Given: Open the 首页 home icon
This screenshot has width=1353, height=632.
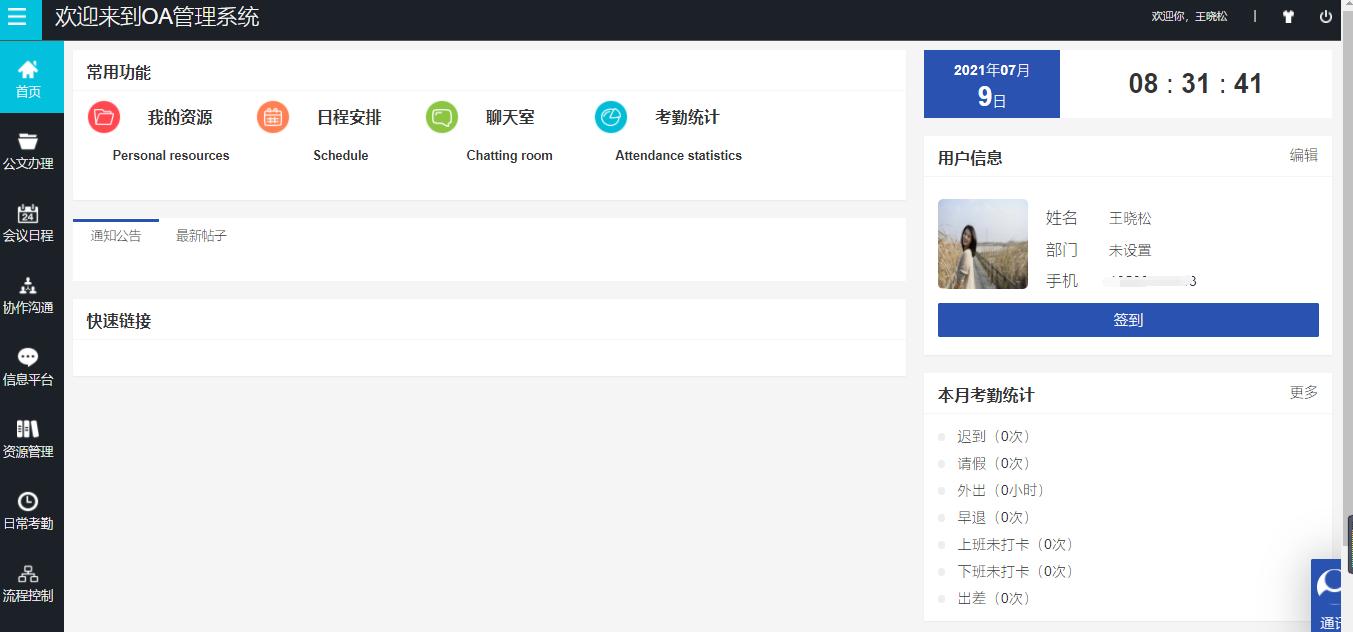Looking at the screenshot, I should click(28, 69).
